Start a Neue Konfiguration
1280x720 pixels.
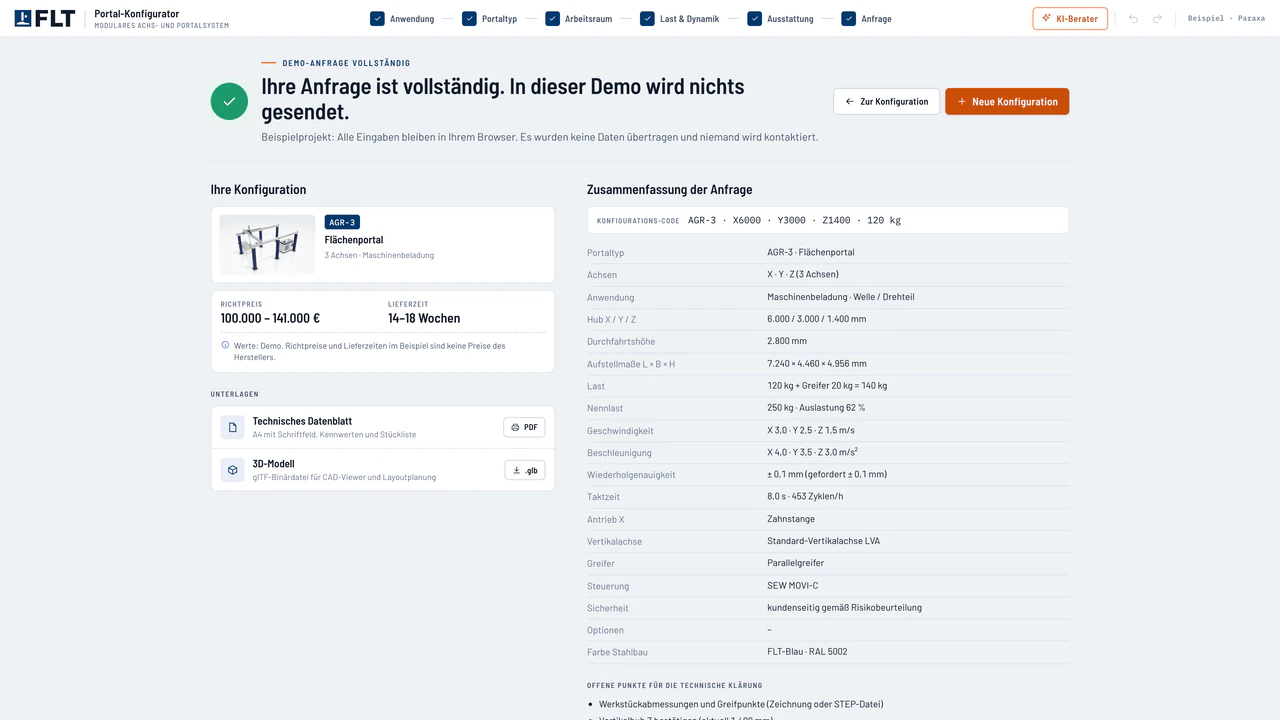pos(1007,101)
